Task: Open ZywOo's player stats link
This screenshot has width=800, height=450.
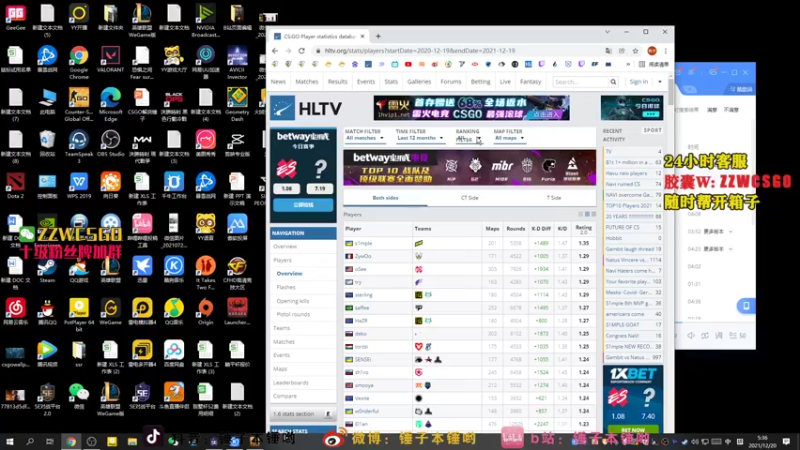Action: (363, 256)
